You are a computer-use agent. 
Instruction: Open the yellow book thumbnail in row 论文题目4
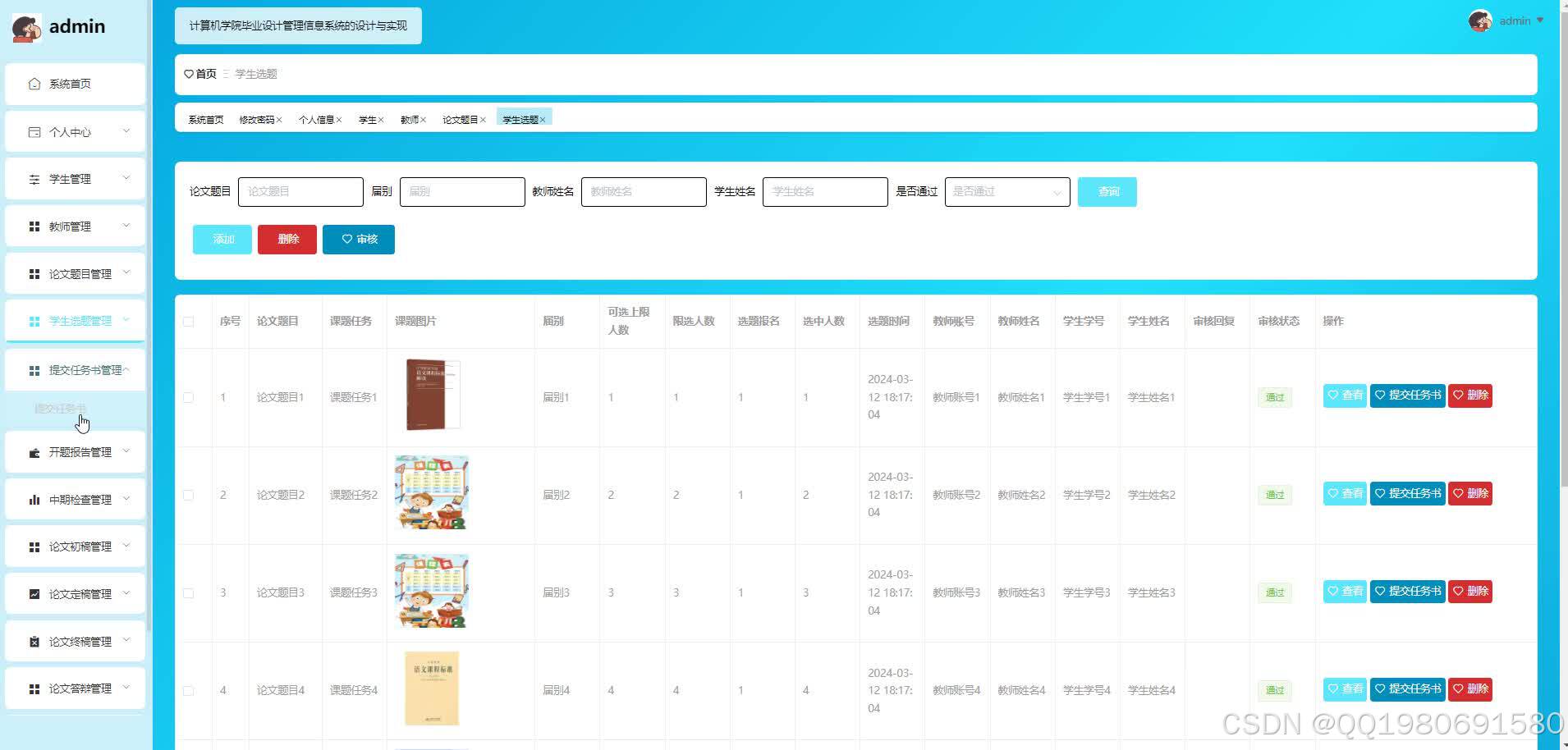[x=432, y=688]
